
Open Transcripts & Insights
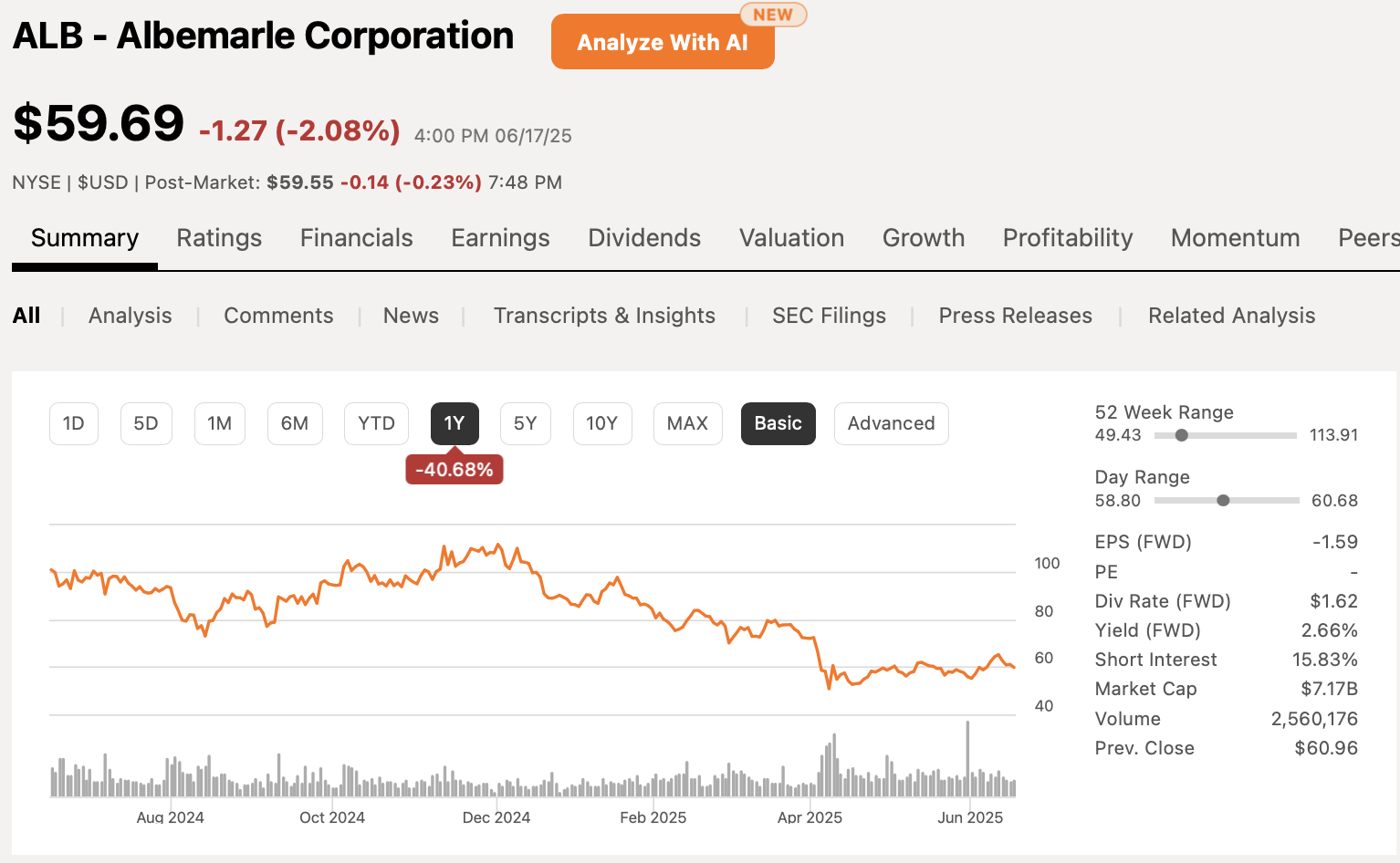coord(604,316)
